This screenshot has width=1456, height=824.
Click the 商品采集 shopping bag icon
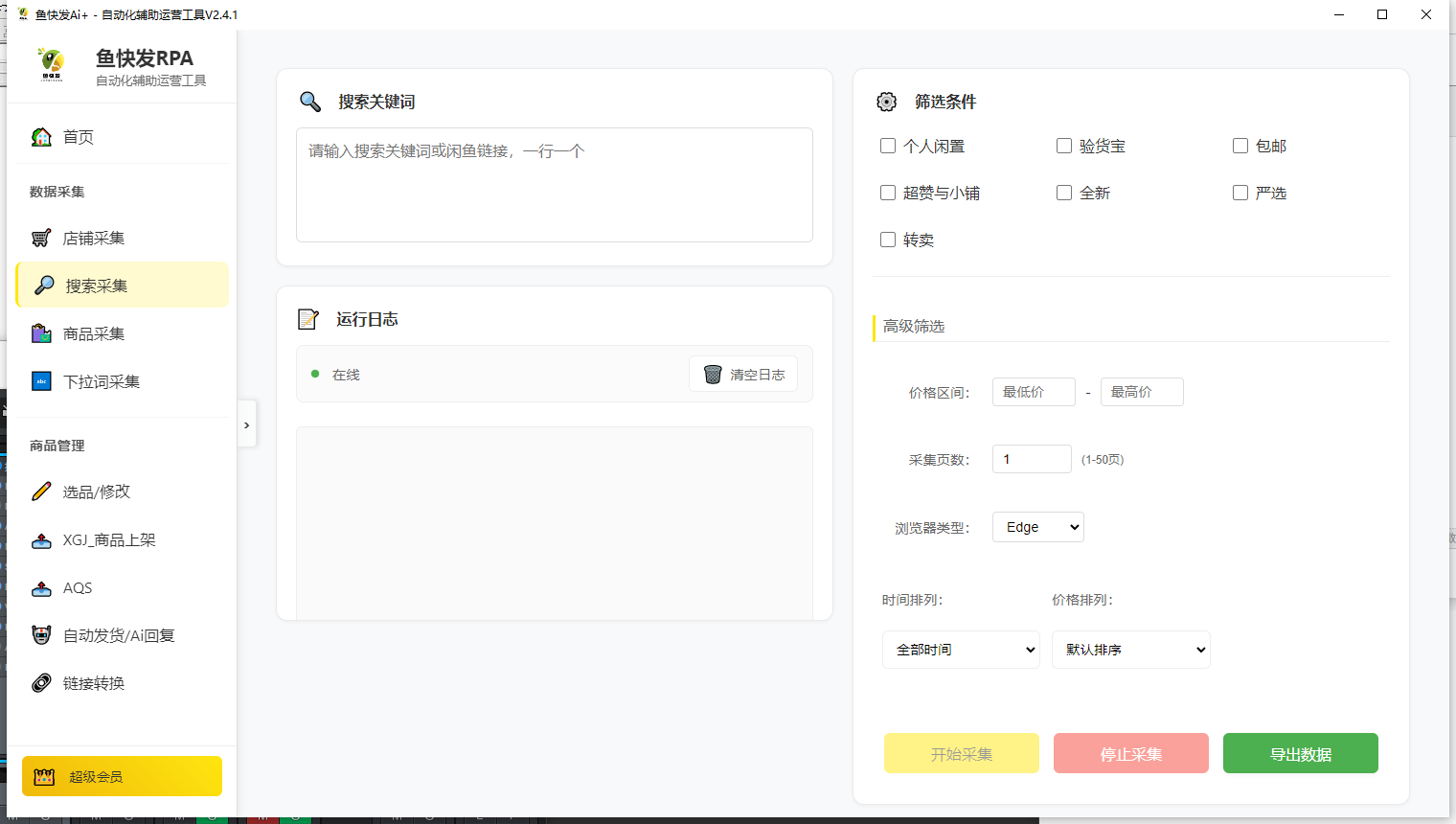coord(41,333)
